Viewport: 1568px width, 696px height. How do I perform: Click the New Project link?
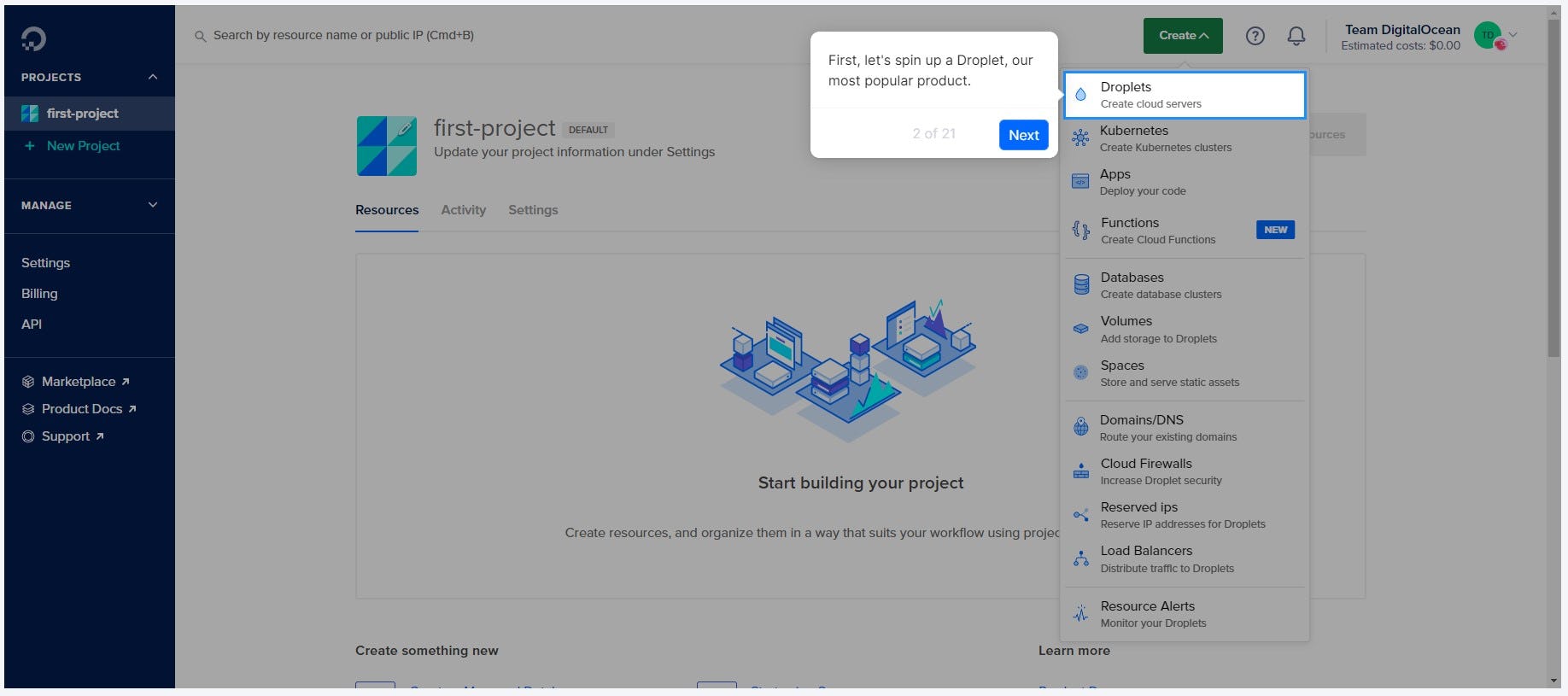83,146
